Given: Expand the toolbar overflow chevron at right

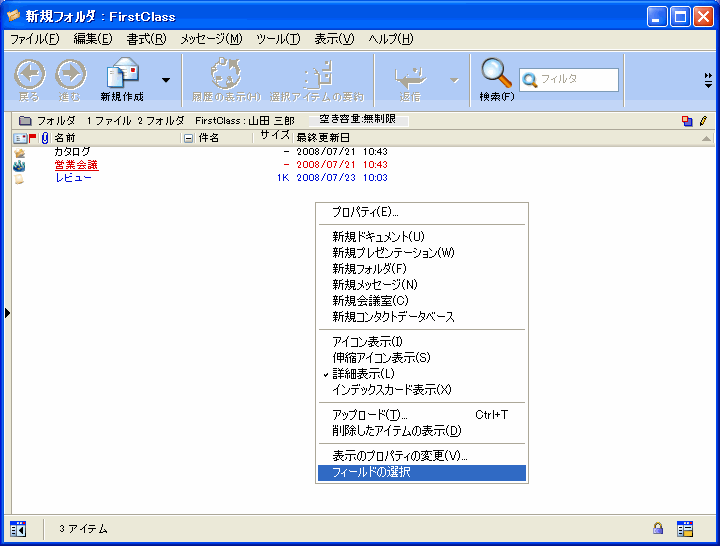Looking at the screenshot, I should [708, 79].
